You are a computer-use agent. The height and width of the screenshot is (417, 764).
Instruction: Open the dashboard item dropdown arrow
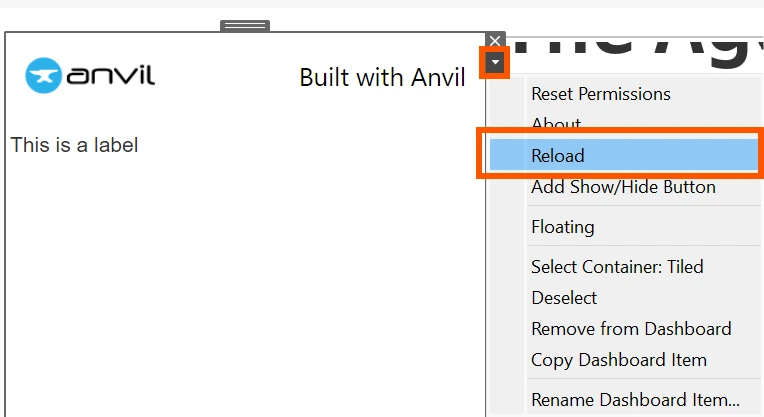pyautogui.click(x=495, y=62)
